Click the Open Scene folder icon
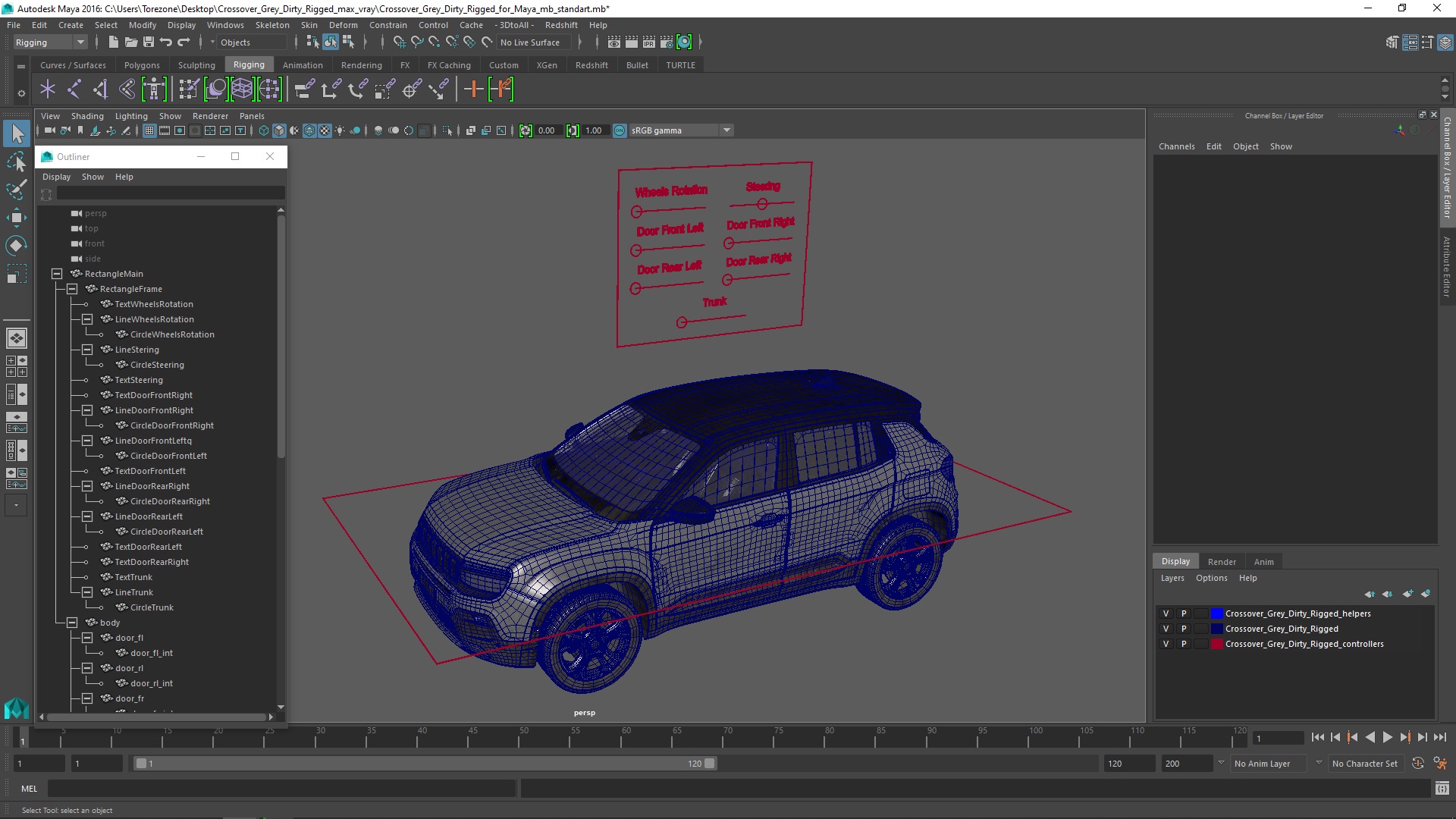The height and width of the screenshot is (819, 1456). 131,42
